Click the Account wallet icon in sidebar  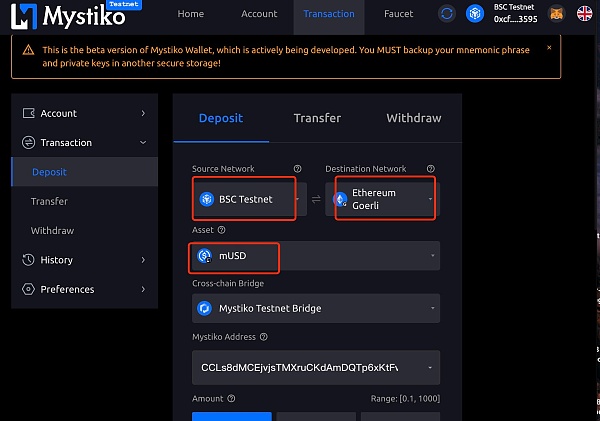click(x=29, y=113)
